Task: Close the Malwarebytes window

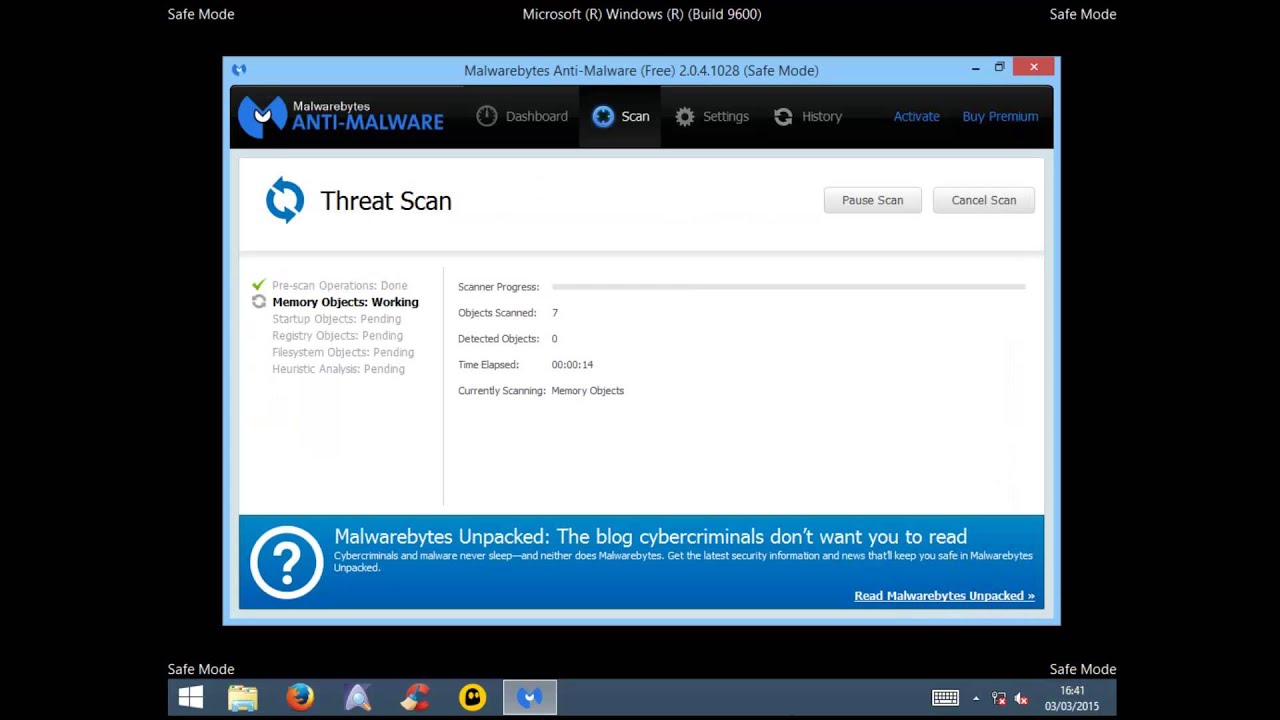Action: tap(1033, 67)
